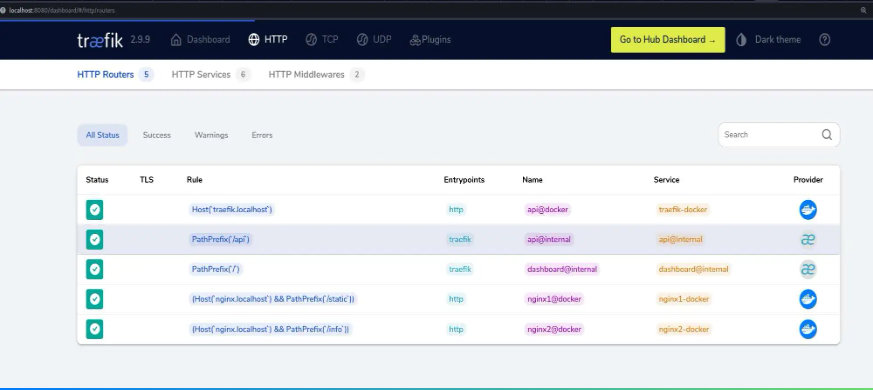This screenshot has height=390, width=873.
Task: Open the TCP nav section
Action: pos(322,40)
